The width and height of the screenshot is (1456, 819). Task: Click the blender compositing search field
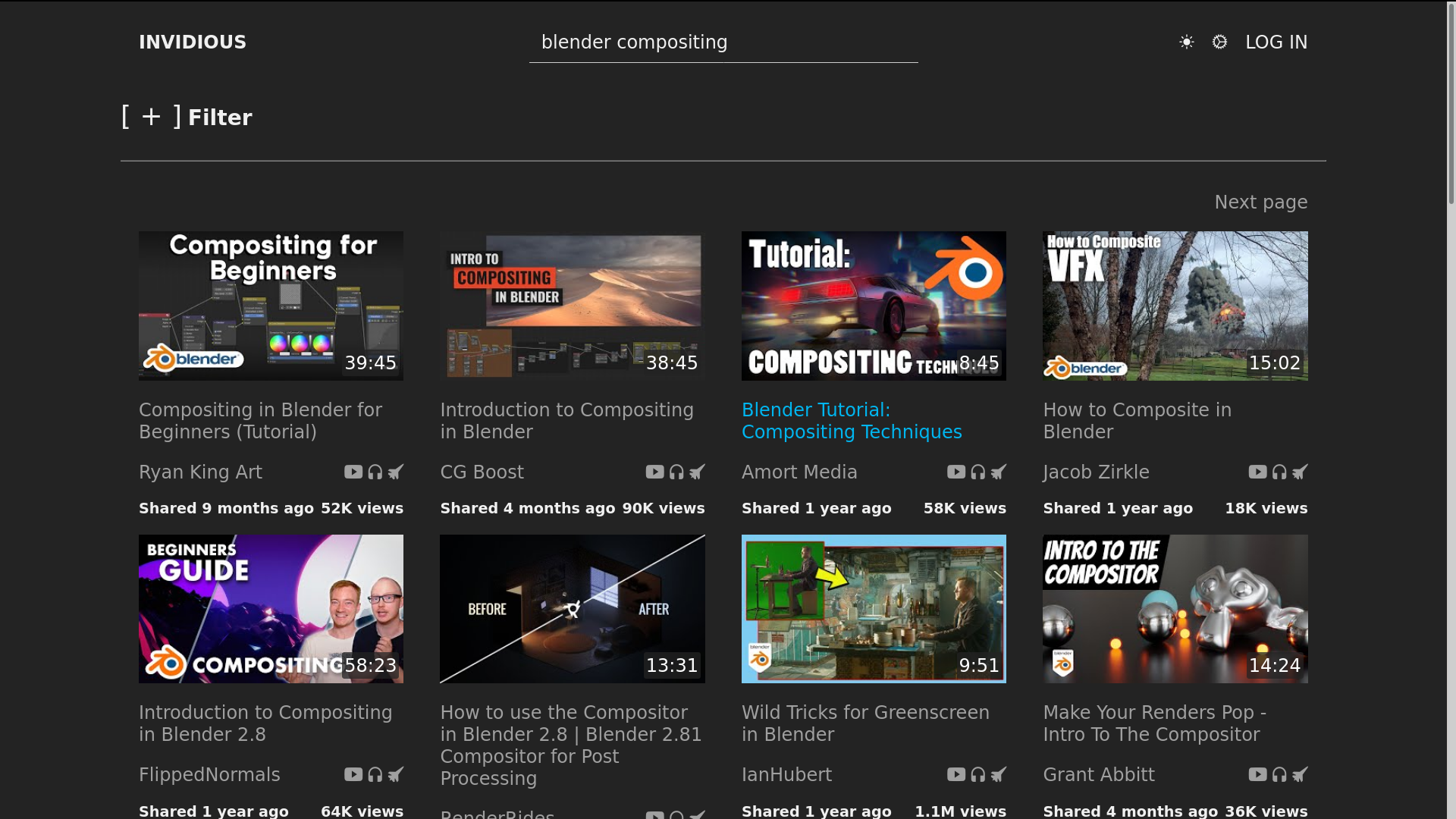pyautogui.click(x=723, y=42)
